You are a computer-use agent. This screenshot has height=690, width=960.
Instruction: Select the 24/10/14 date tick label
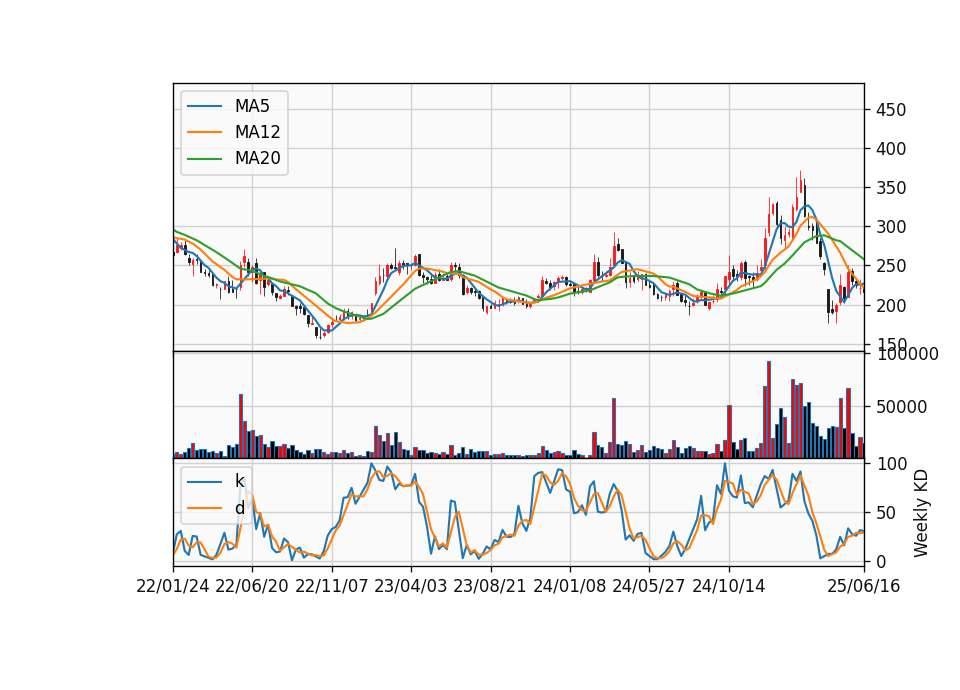click(x=729, y=586)
